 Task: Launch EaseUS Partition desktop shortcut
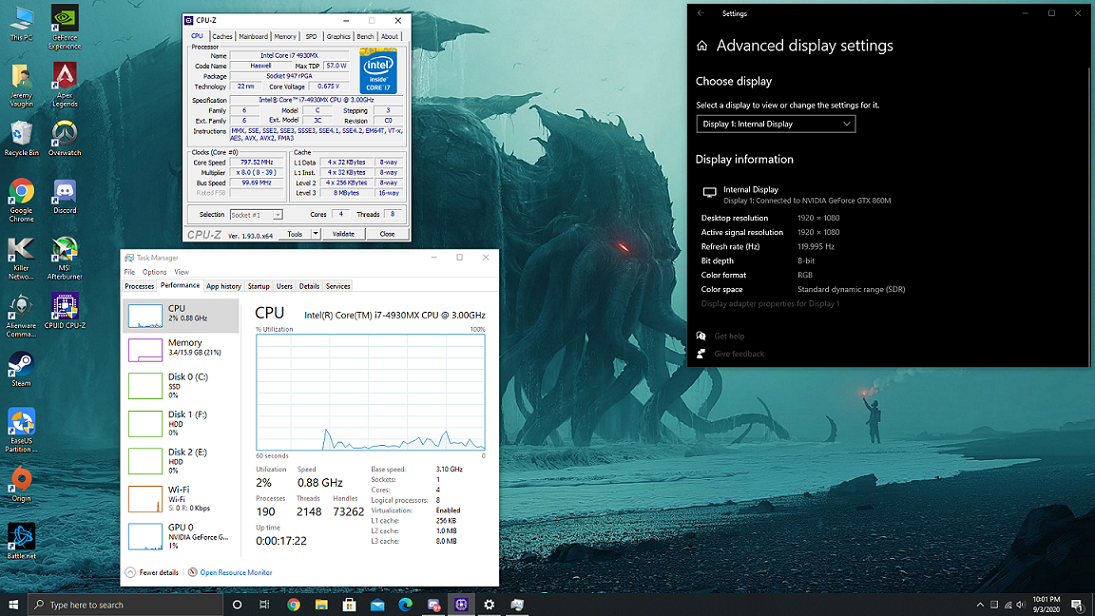(x=21, y=431)
